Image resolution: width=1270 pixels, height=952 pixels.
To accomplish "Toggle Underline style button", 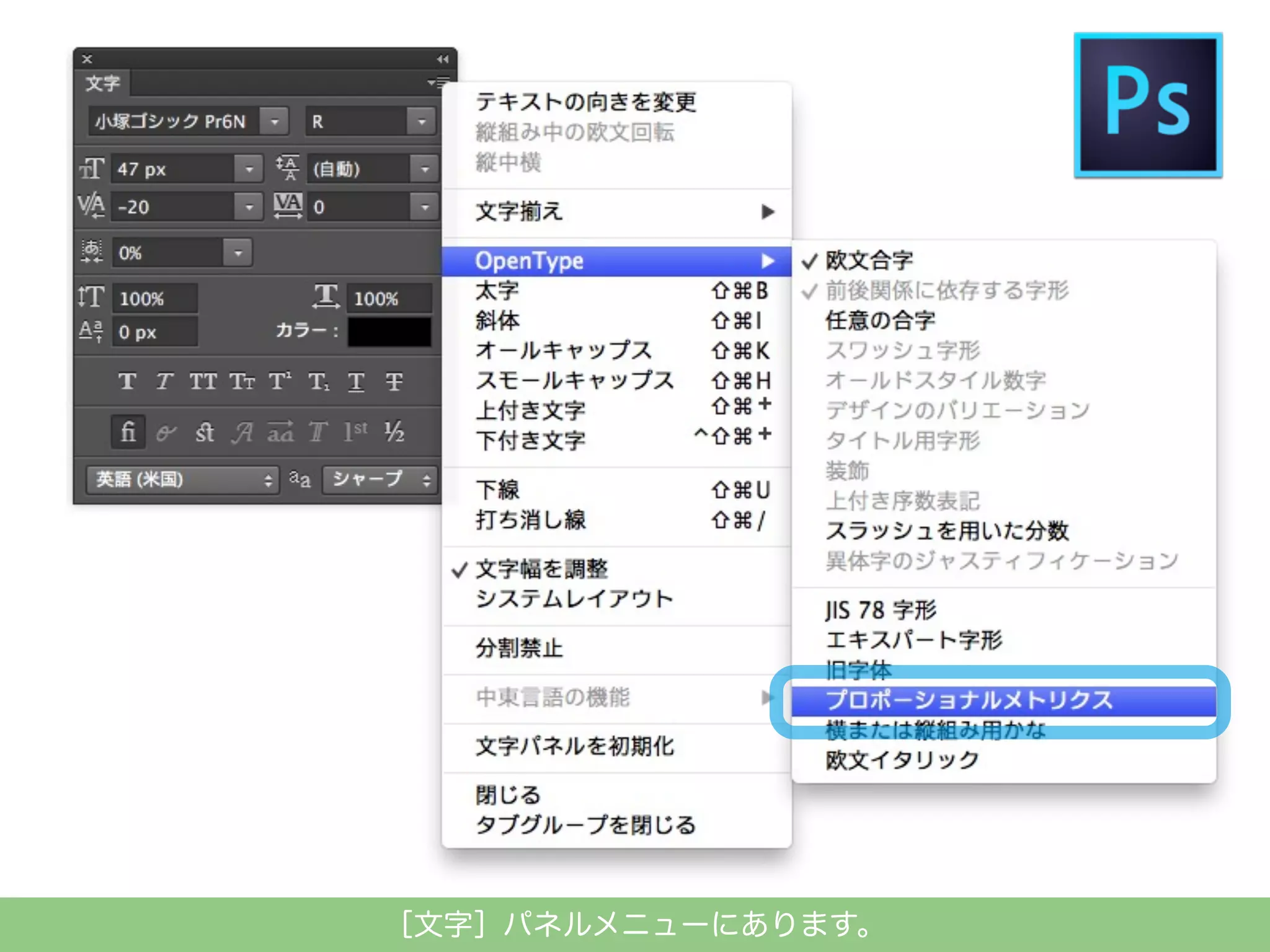I will click(x=356, y=381).
